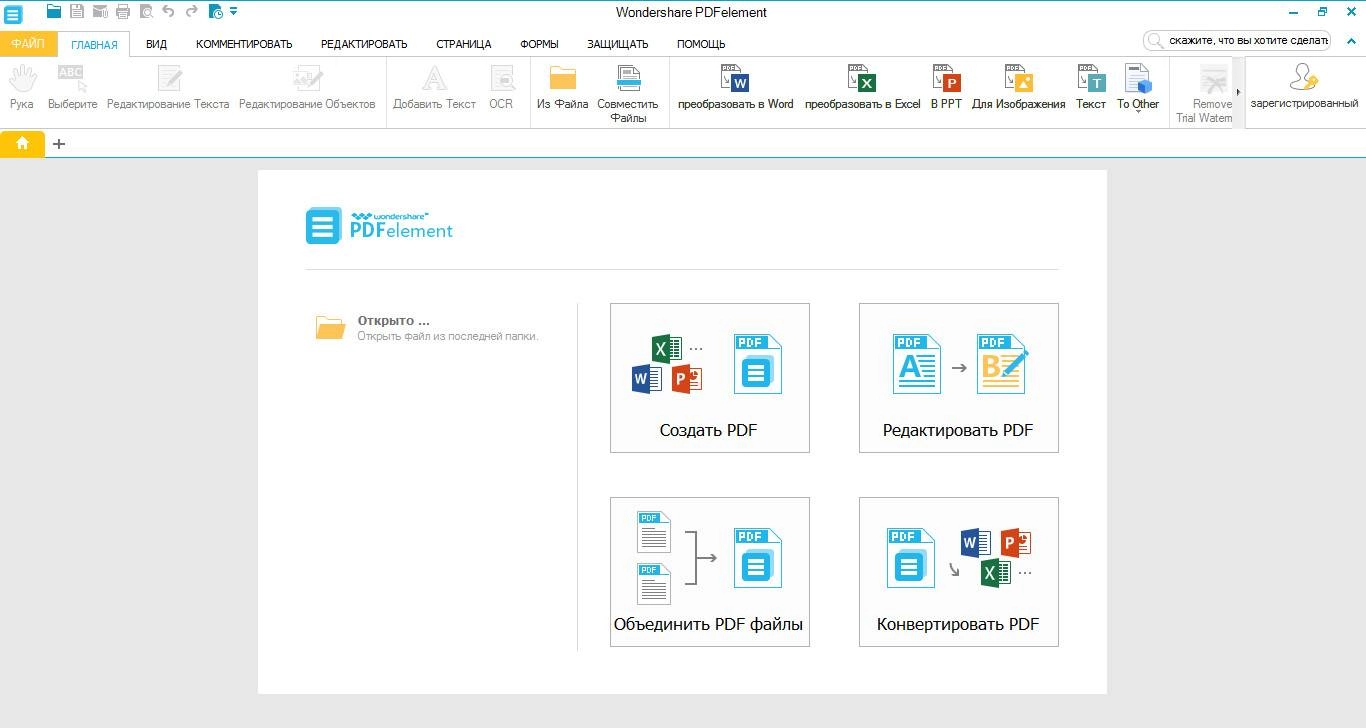Image resolution: width=1366 pixels, height=728 pixels.
Task: Open the To Other dropdown
Action: click(1138, 89)
